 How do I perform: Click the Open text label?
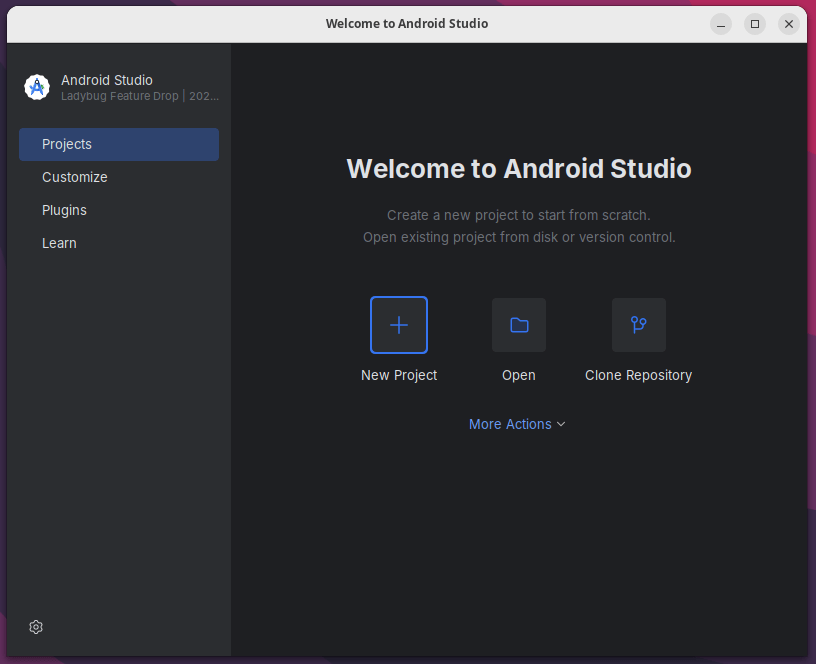(518, 375)
